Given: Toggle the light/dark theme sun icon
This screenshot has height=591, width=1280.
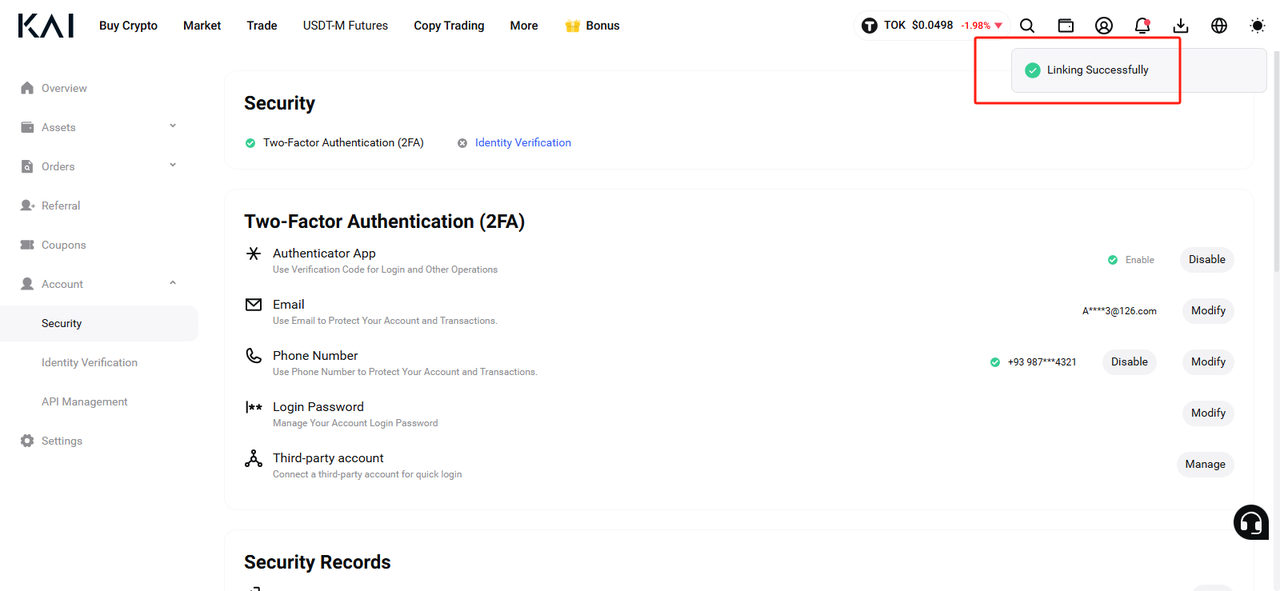Looking at the screenshot, I should [1257, 26].
